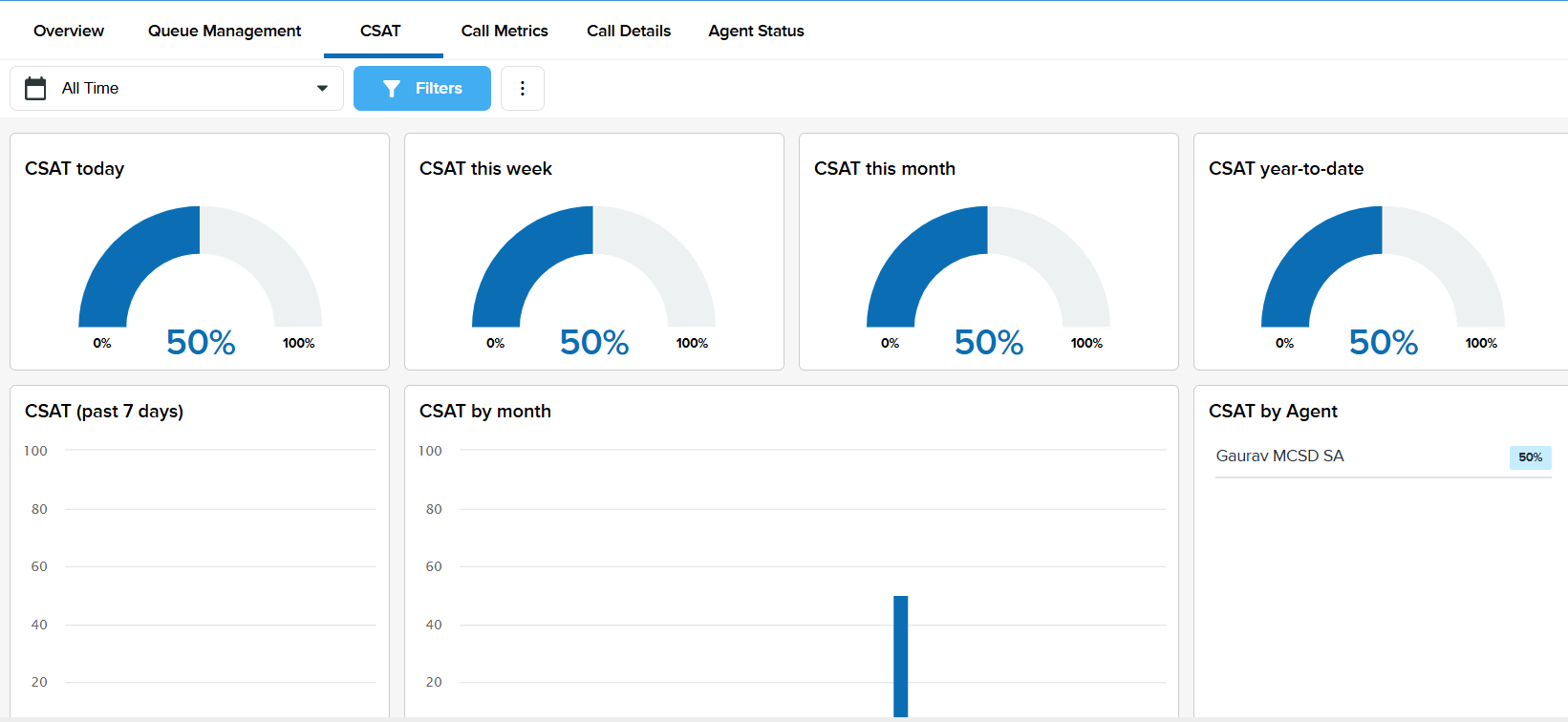Click the CSAT (past 7 days) chart area

coord(220,573)
